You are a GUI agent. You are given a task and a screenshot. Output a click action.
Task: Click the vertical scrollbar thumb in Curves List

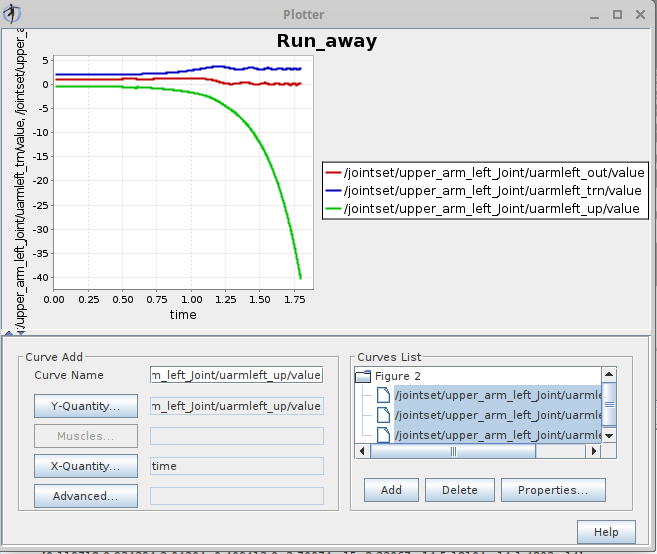[x=609, y=404]
